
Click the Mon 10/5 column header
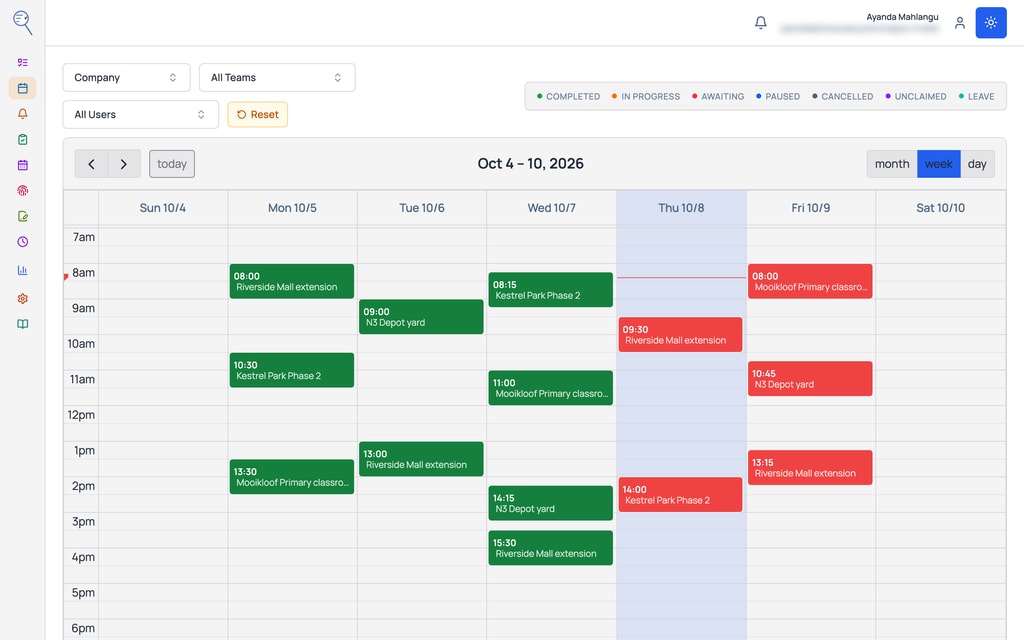(x=292, y=208)
